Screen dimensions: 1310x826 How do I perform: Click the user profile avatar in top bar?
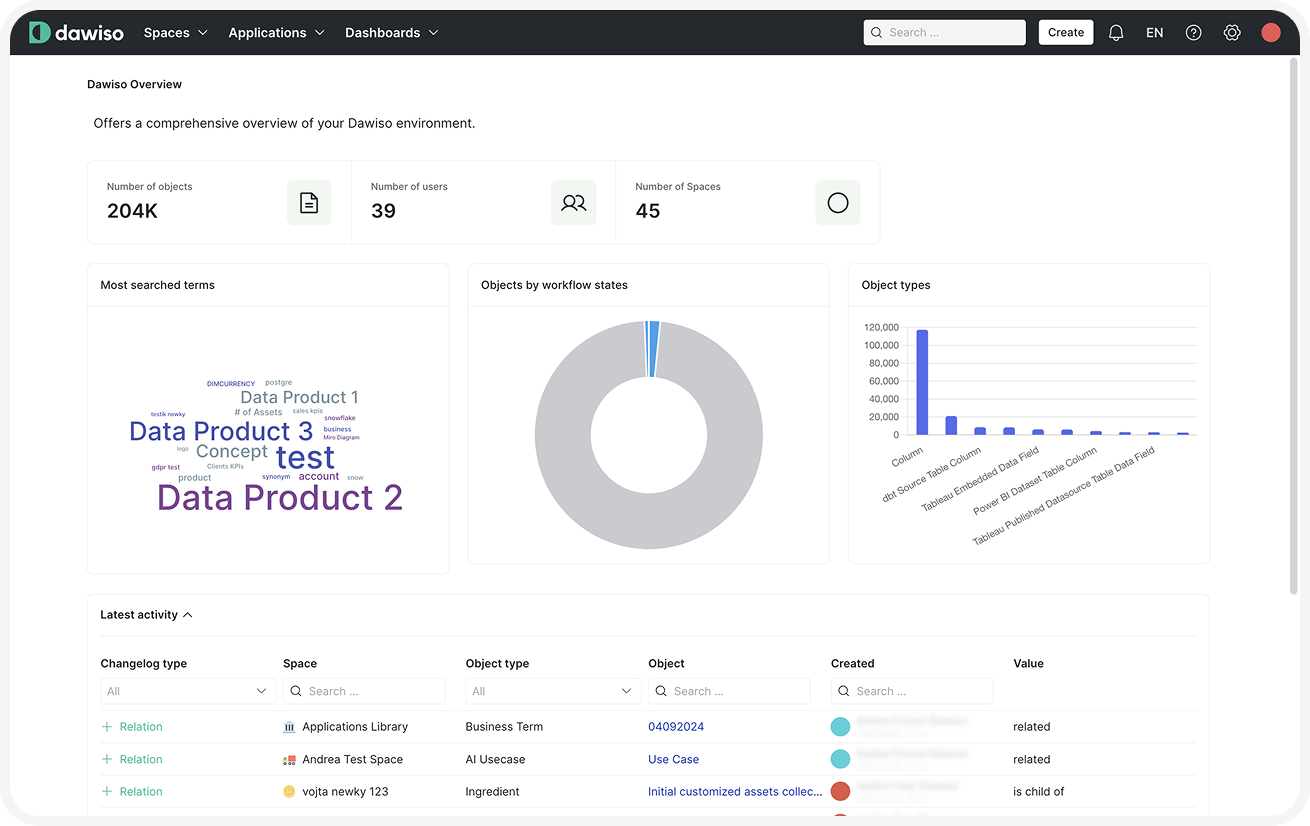[x=1271, y=32]
